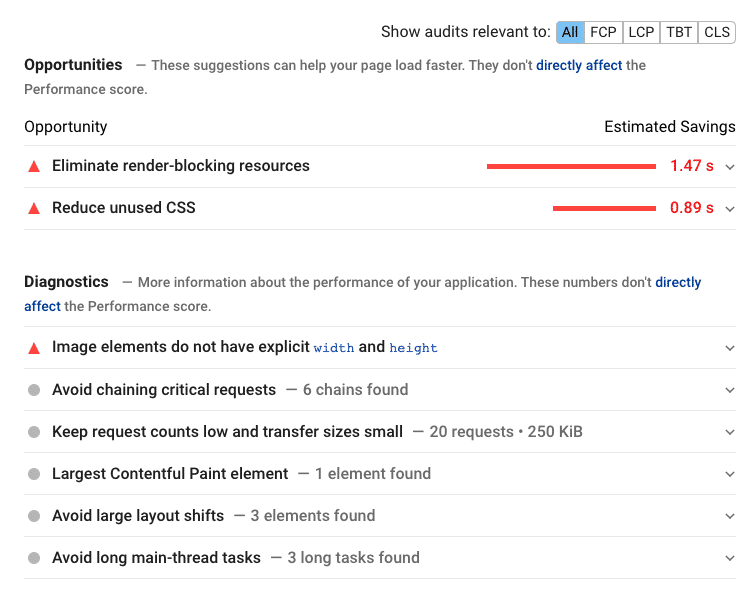
Task: Click gray circle beside Keep request counts low
Action: (33, 432)
